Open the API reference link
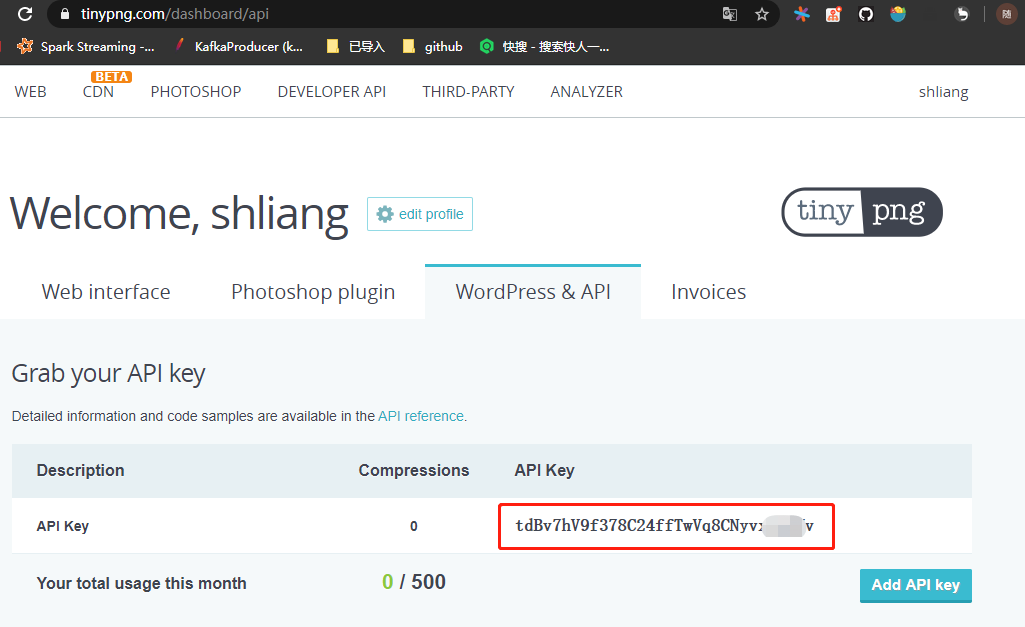 [x=420, y=416]
